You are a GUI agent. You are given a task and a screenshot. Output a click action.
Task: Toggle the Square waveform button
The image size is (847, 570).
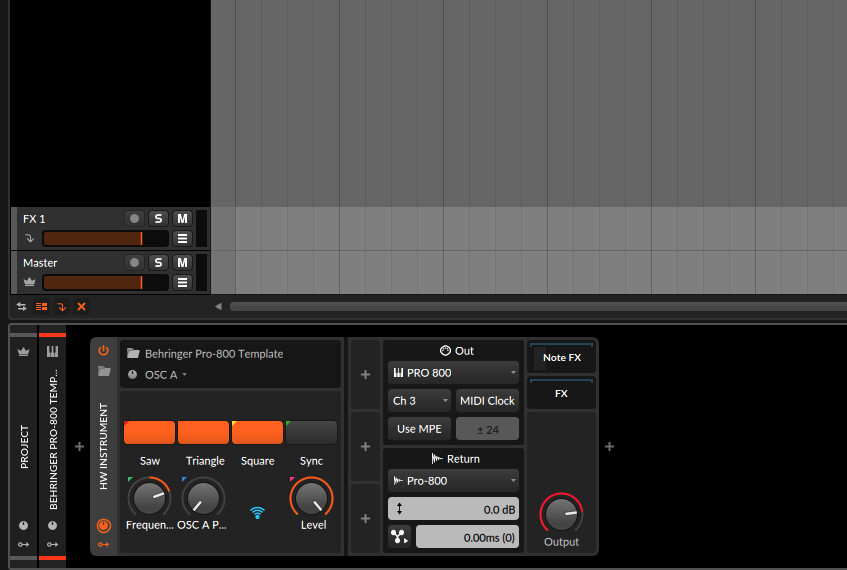[x=257, y=432]
